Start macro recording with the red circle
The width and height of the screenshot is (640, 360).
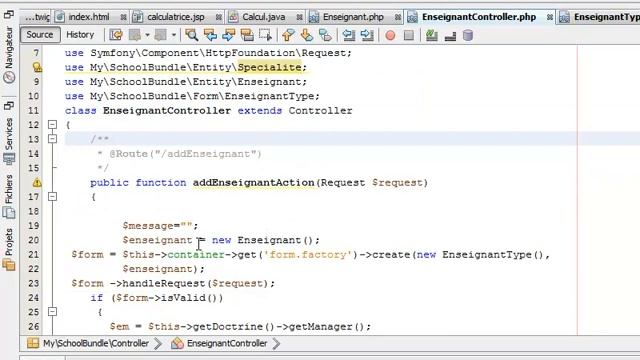390,36
